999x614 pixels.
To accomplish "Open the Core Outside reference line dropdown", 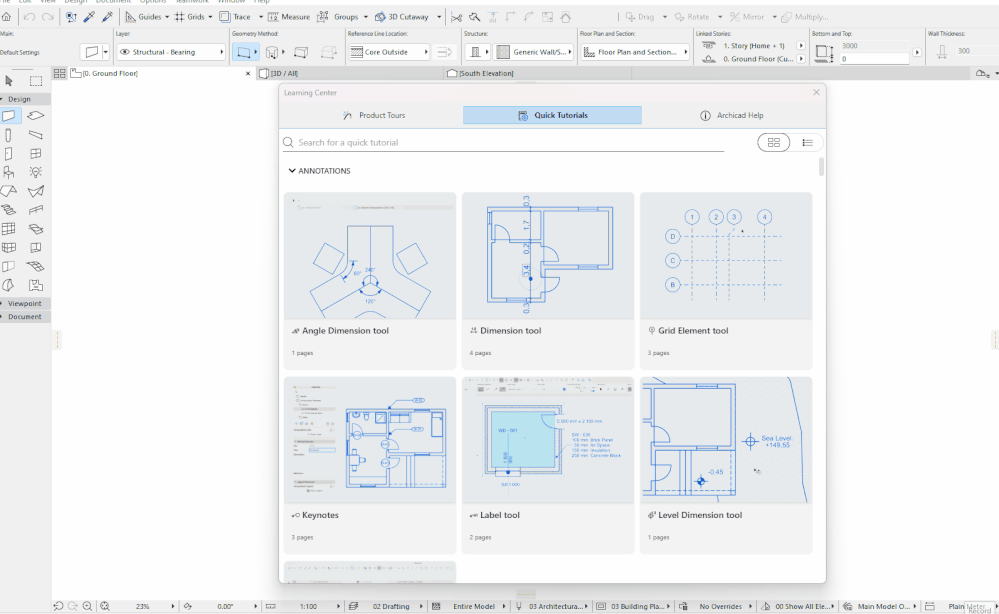I will pyautogui.click(x=389, y=52).
